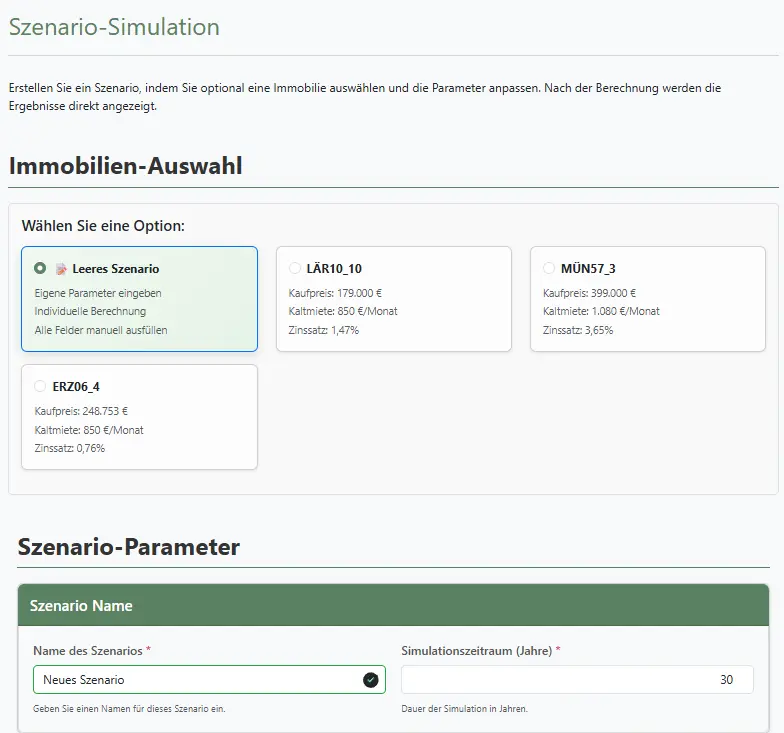784x733 pixels.
Task: Click hint 'Dauer der Simulation in Jahren.'
Action: [x=464, y=708]
